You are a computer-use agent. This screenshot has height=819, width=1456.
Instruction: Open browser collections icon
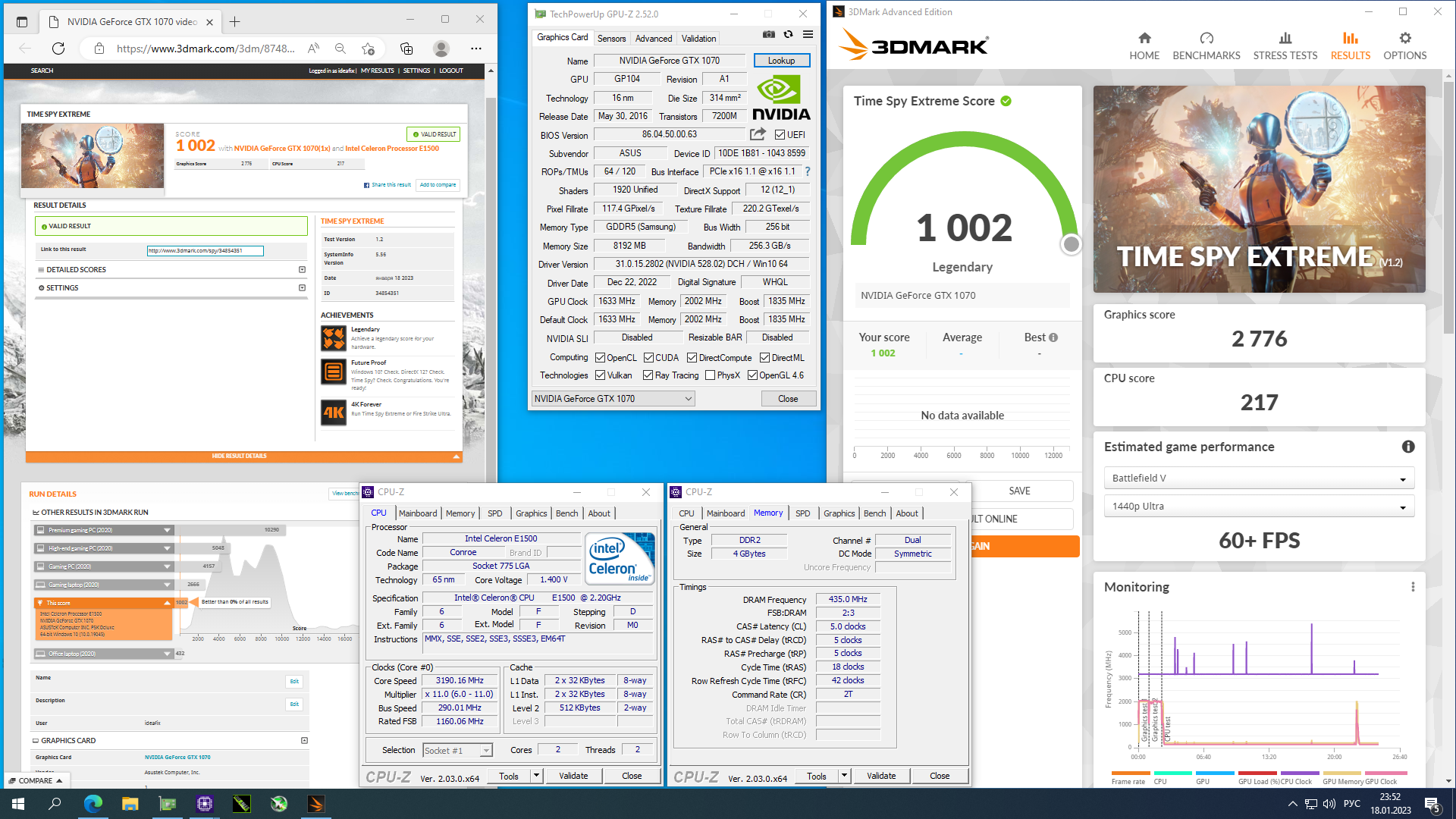coord(406,49)
